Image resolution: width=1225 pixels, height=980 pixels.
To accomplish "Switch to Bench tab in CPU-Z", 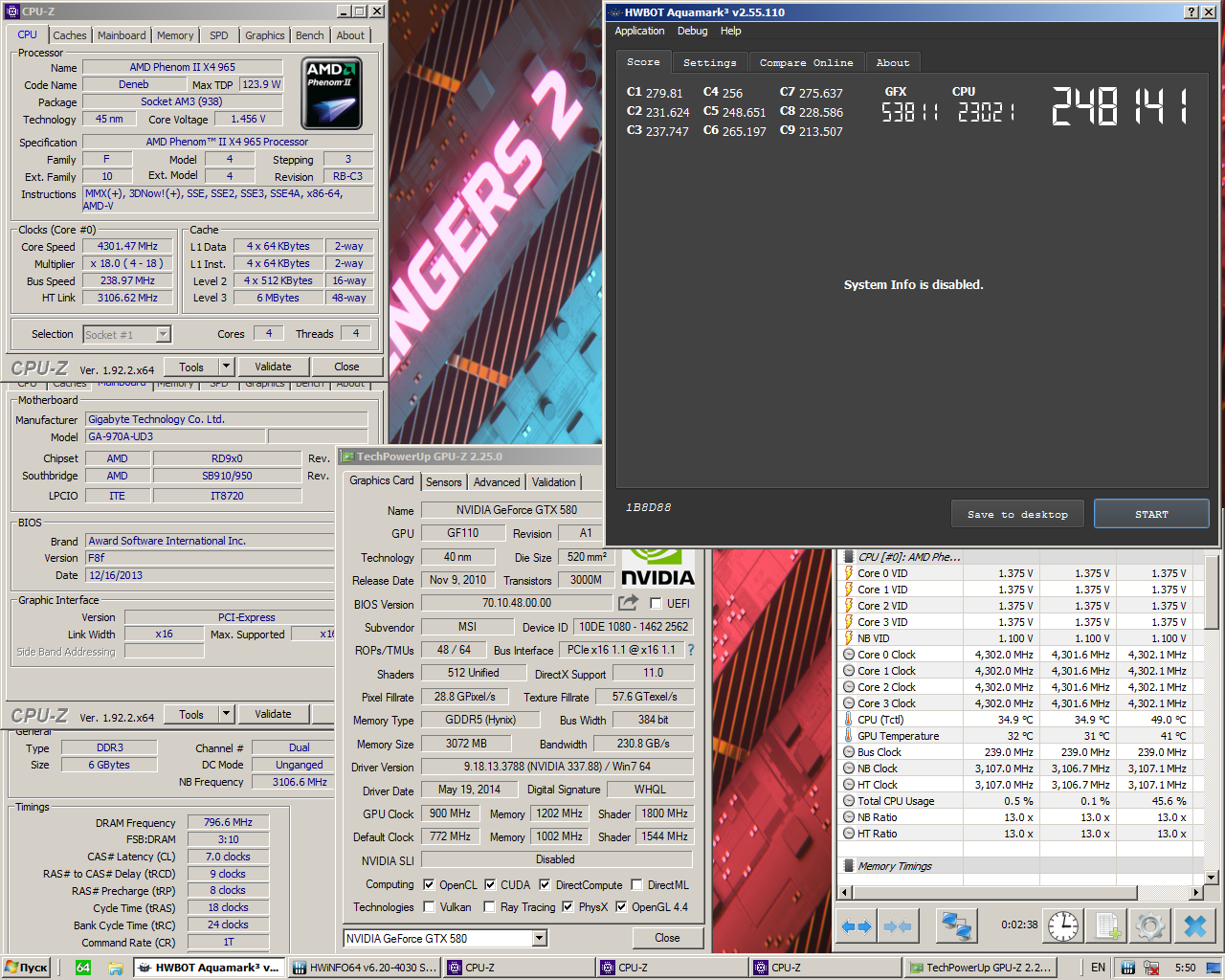I will [309, 35].
